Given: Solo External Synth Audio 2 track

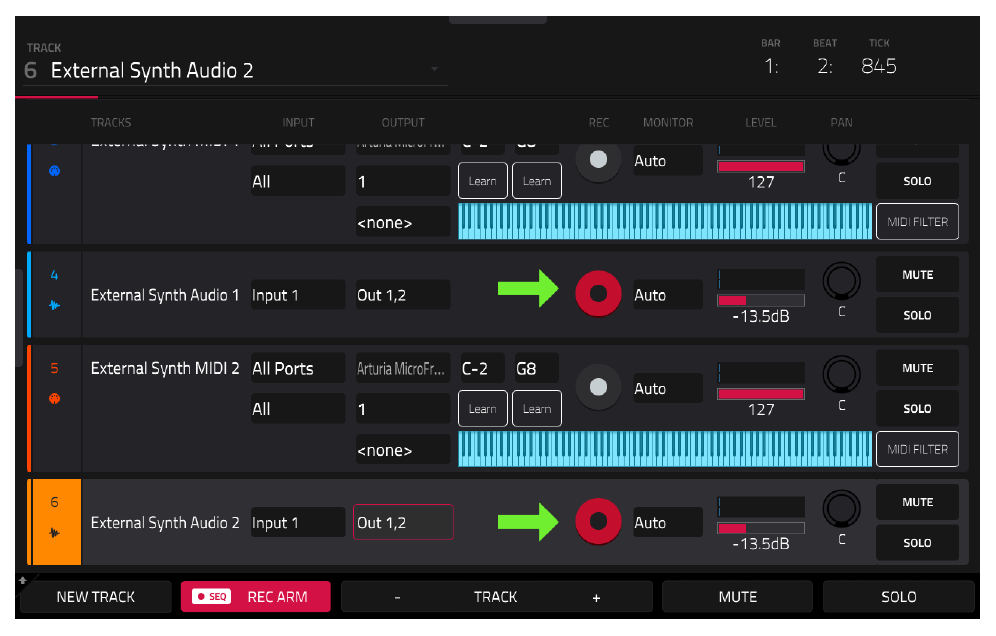Looking at the screenshot, I should 917,543.
